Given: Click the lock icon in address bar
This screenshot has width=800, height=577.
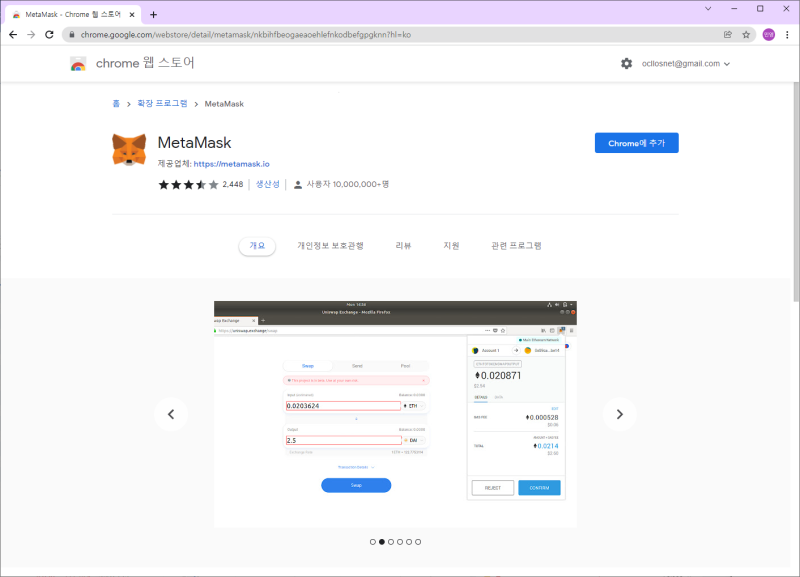Looking at the screenshot, I should 71,35.
